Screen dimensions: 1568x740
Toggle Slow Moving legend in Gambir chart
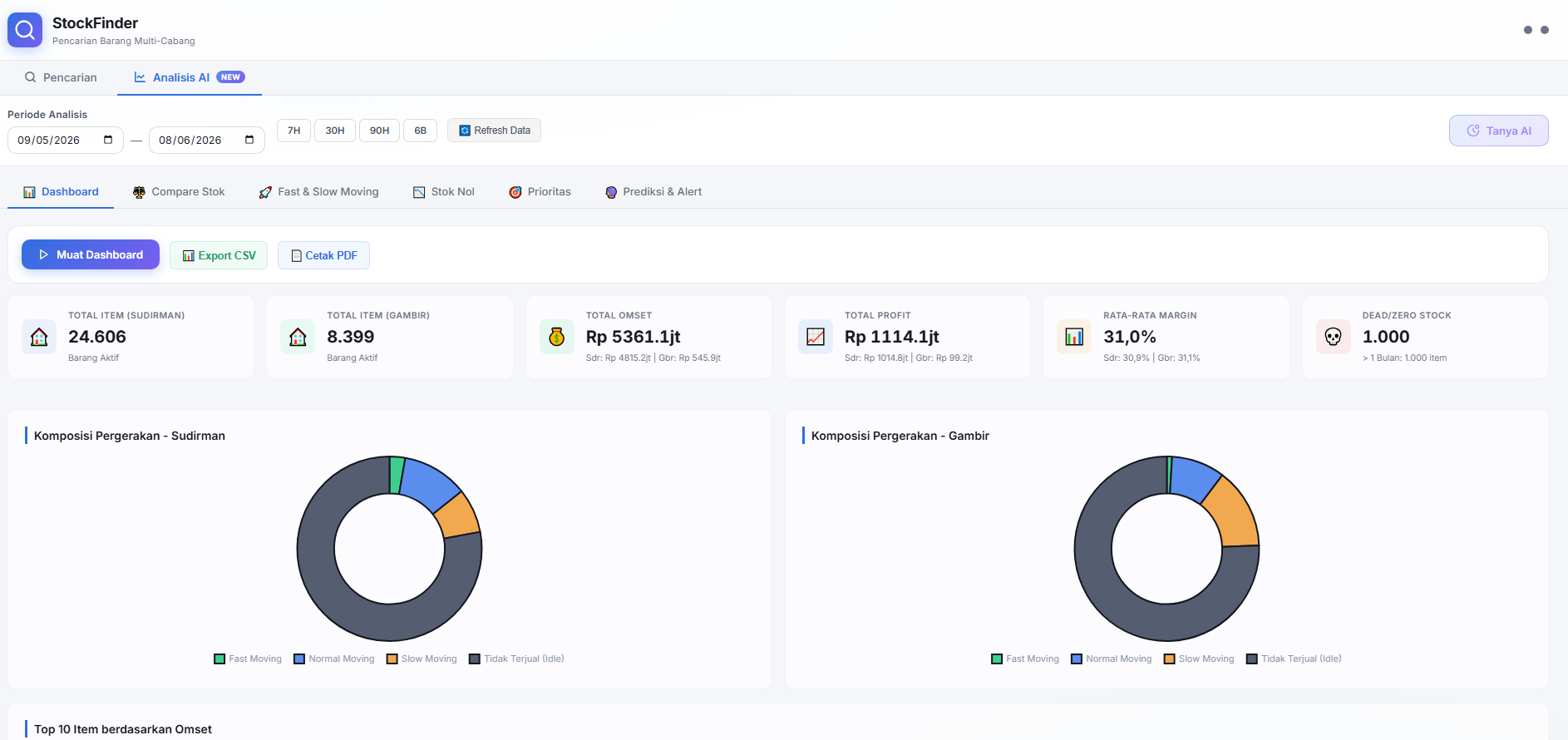click(1199, 659)
